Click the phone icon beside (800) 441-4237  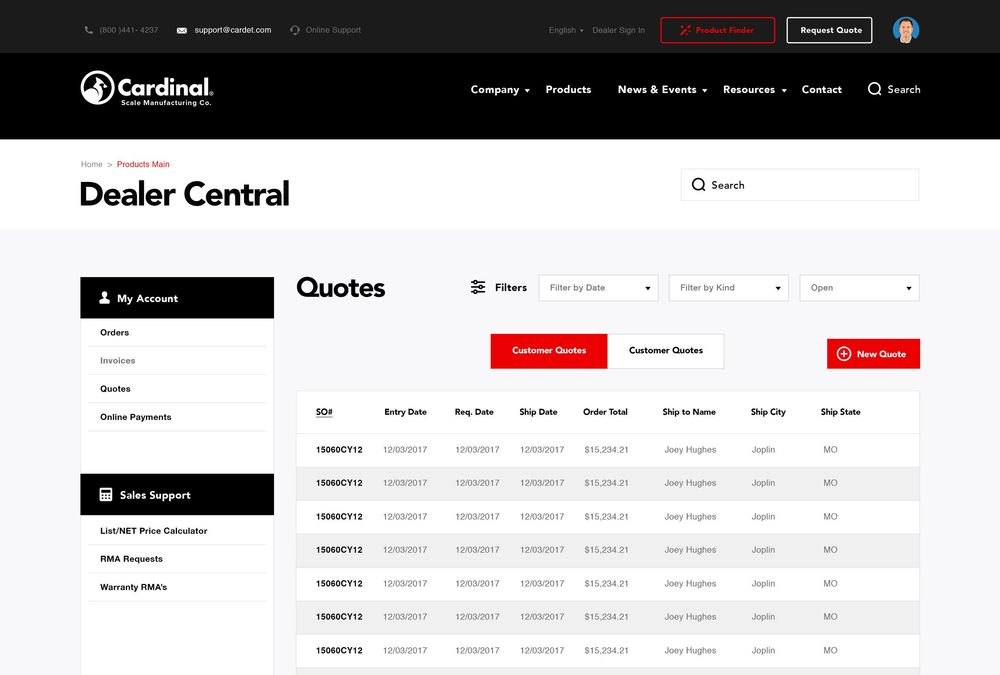89,30
